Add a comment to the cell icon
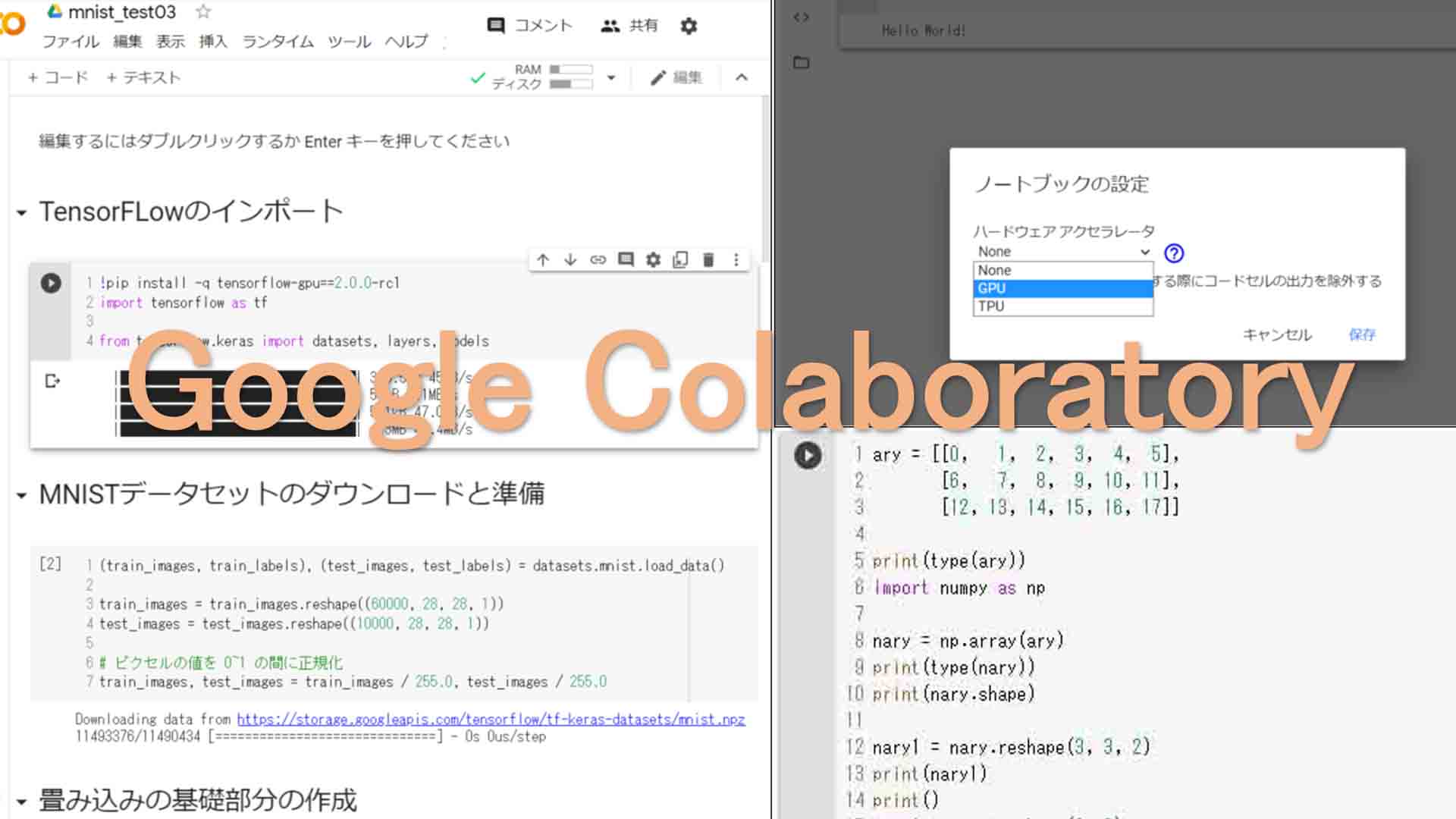The height and width of the screenshot is (819, 1456). 626,260
